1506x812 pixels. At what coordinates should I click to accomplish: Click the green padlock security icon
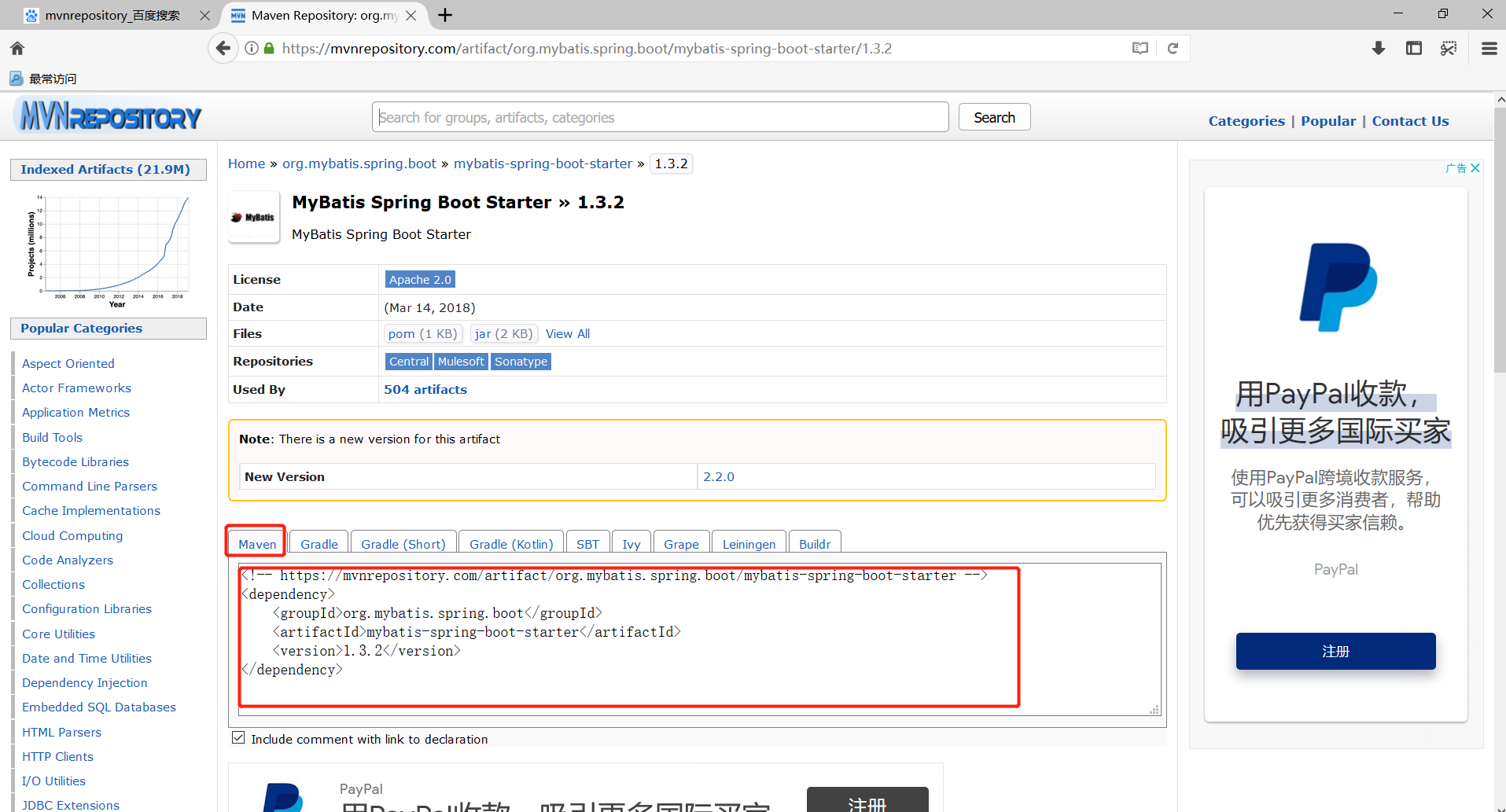point(269,48)
